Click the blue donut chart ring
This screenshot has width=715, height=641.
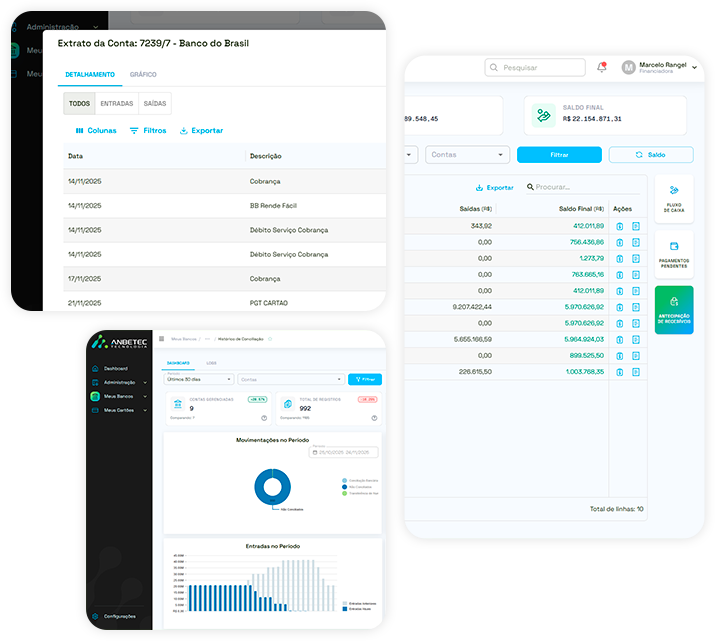point(271,487)
